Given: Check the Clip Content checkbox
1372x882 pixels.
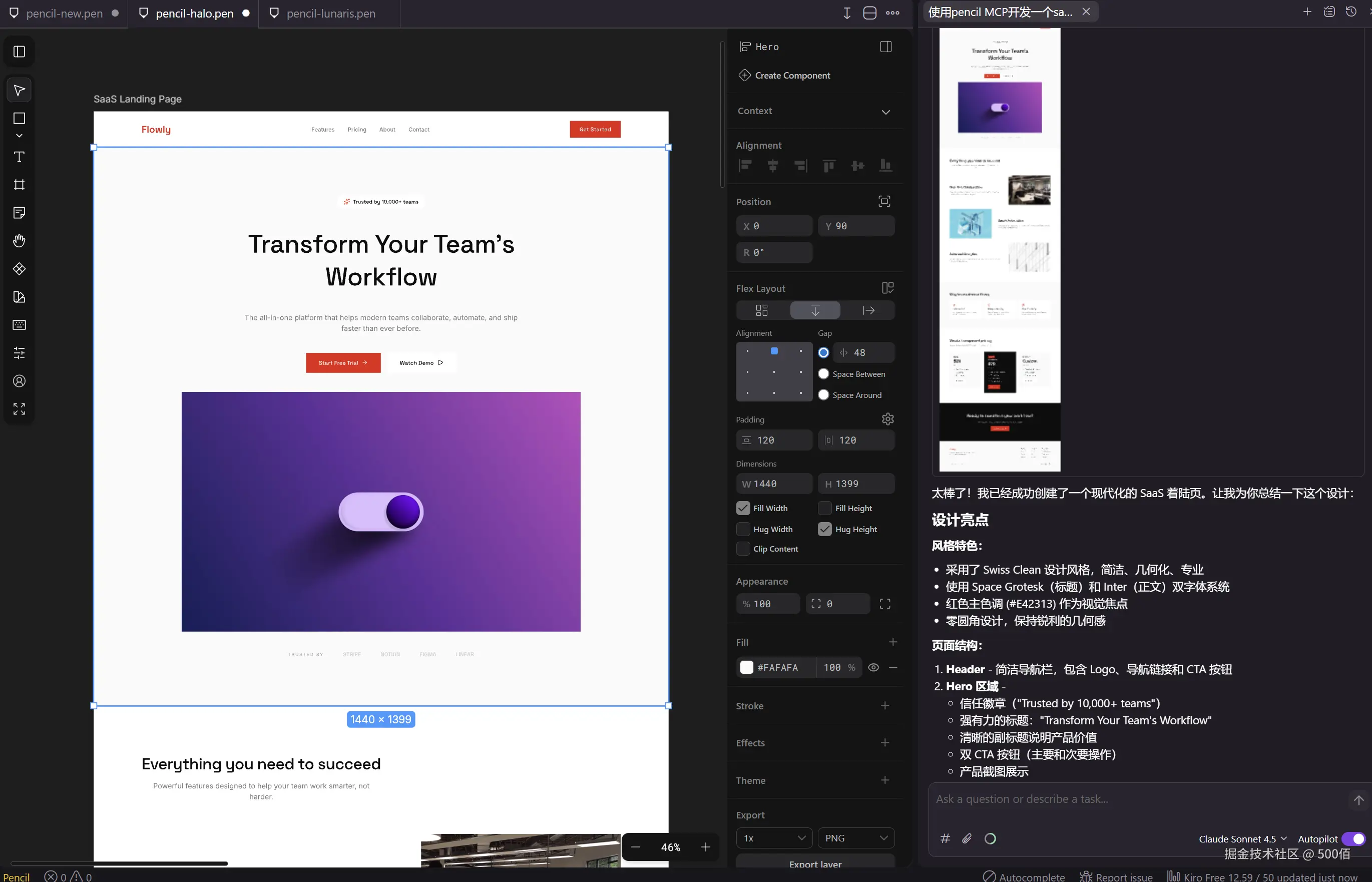Looking at the screenshot, I should point(743,549).
